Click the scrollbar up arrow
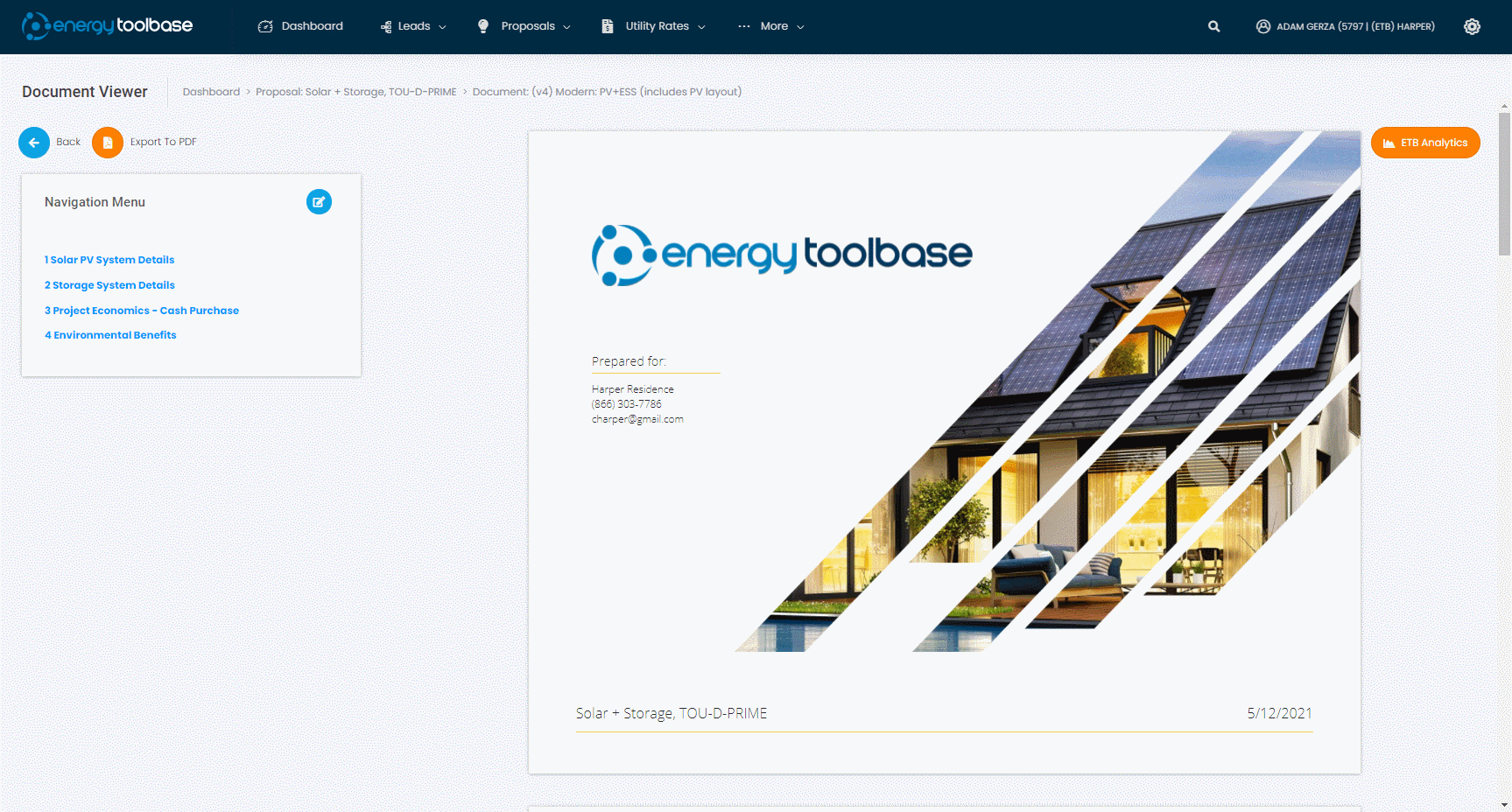 pyautogui.click(x=1505, y=107)
